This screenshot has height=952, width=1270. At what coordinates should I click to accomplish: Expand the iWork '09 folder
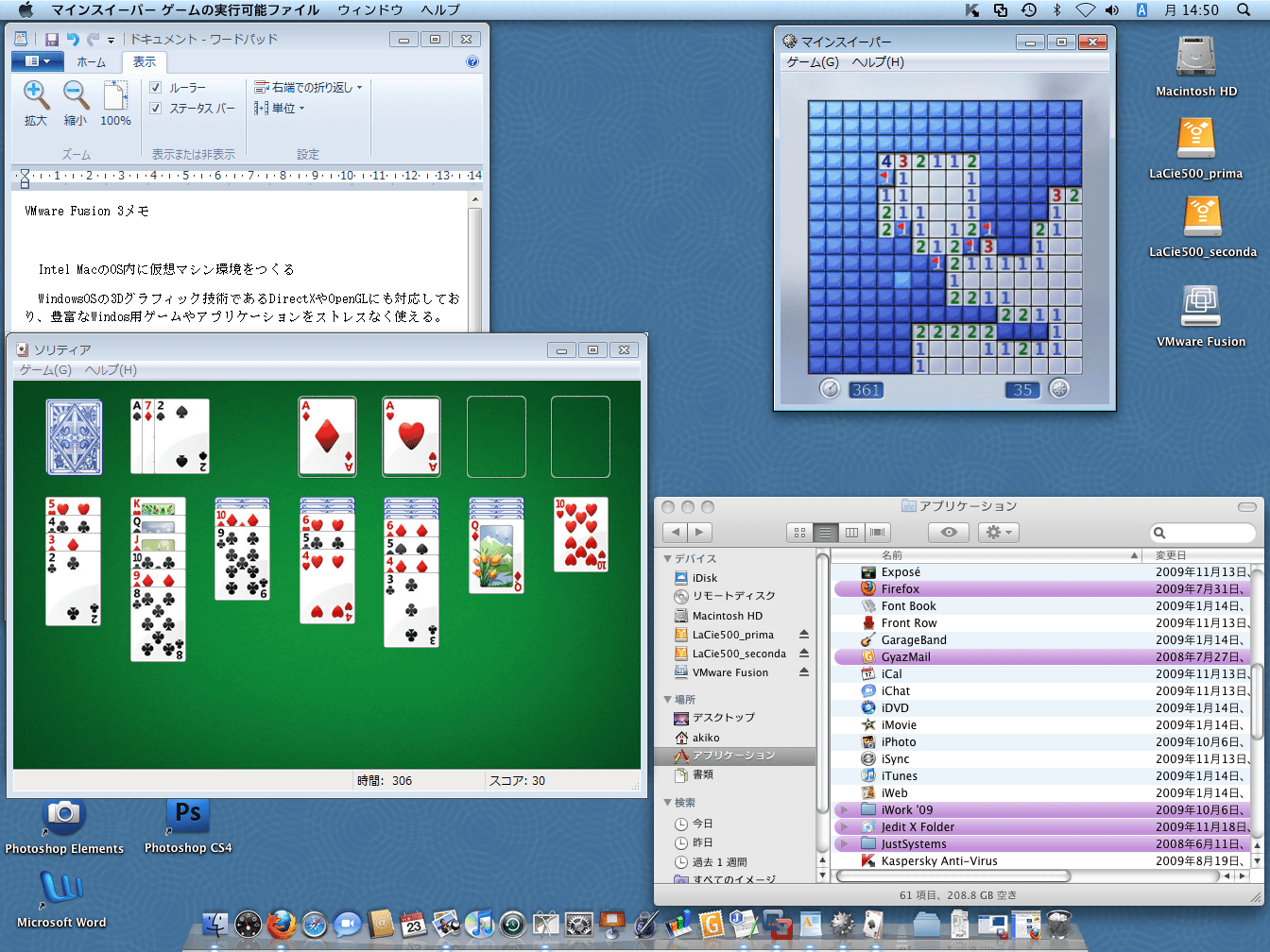(844, 810)
